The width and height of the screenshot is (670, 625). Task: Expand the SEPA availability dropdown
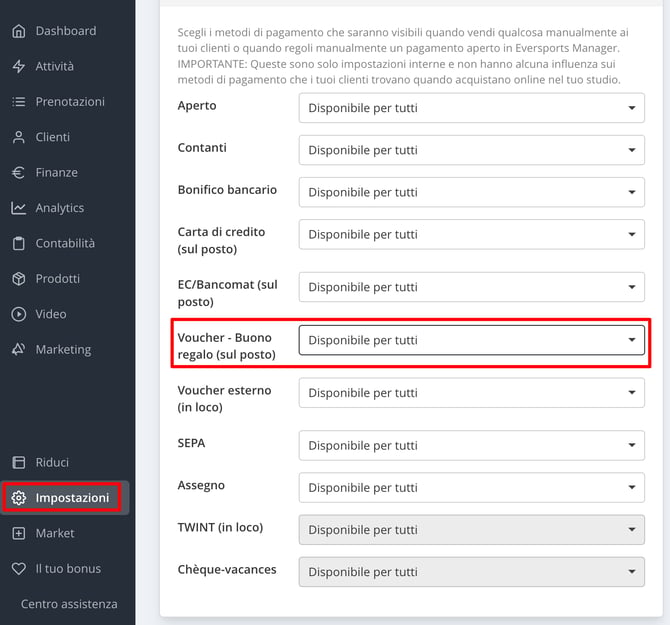click(x=471, y=445)
